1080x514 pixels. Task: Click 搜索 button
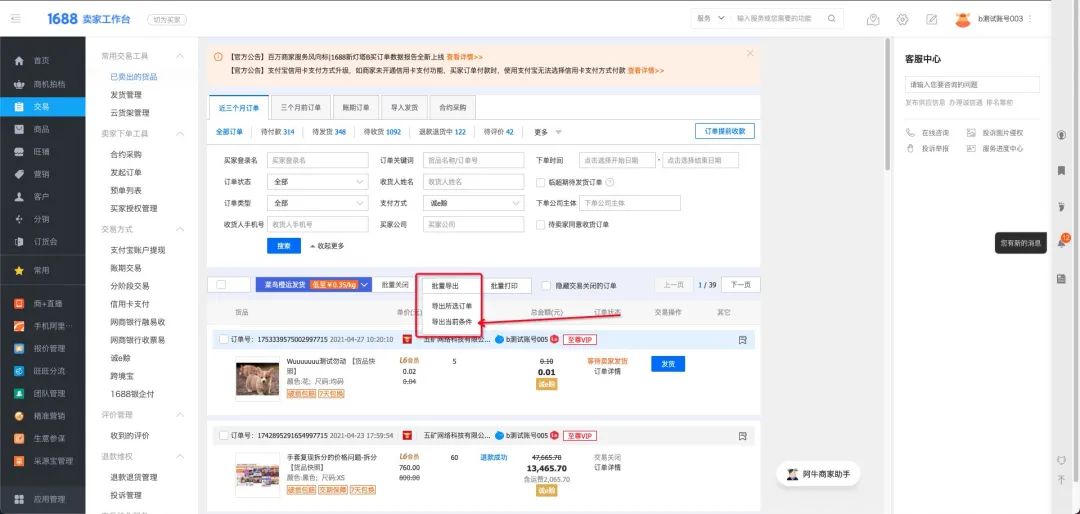284,246
